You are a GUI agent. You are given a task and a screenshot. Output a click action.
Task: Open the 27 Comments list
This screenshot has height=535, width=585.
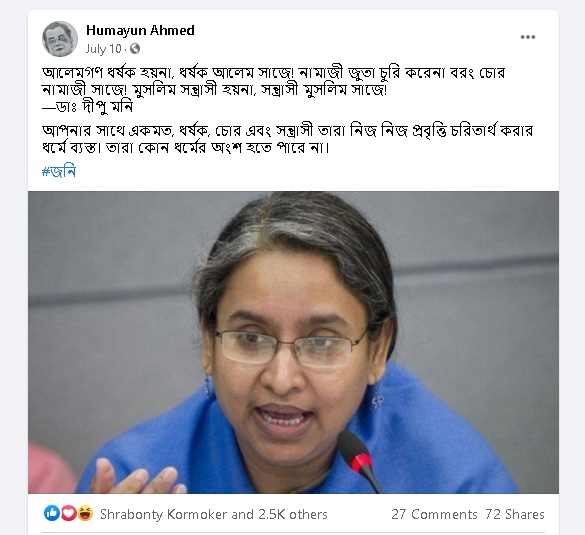(x=434, y=514)
